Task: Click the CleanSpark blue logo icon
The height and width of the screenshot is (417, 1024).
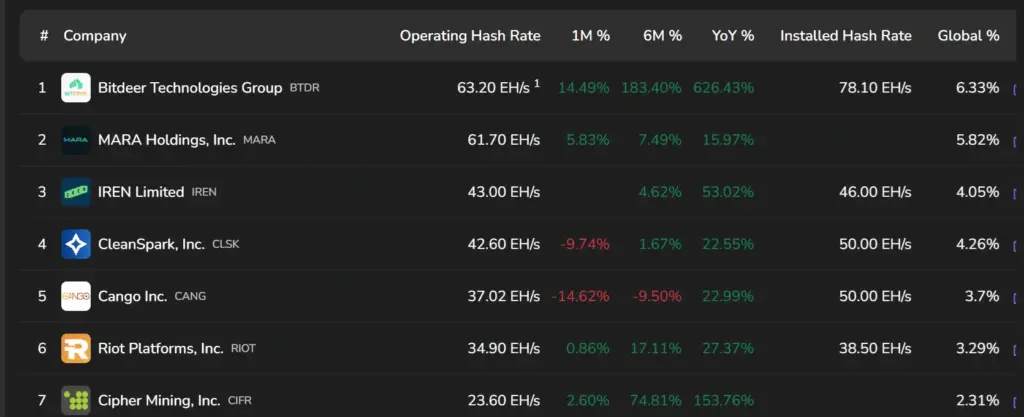Action: (76, 244)
